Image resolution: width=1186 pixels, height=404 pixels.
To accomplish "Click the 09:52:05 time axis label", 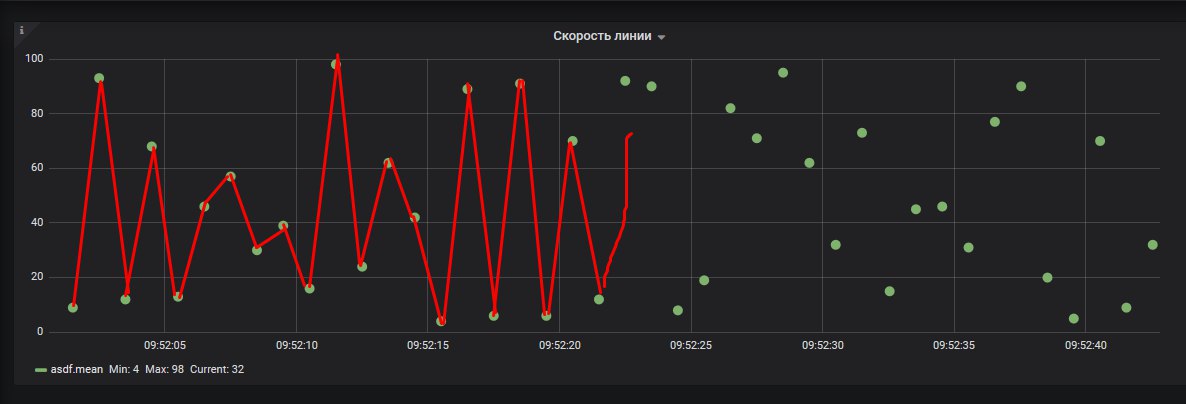I will [x=164, y=345].
